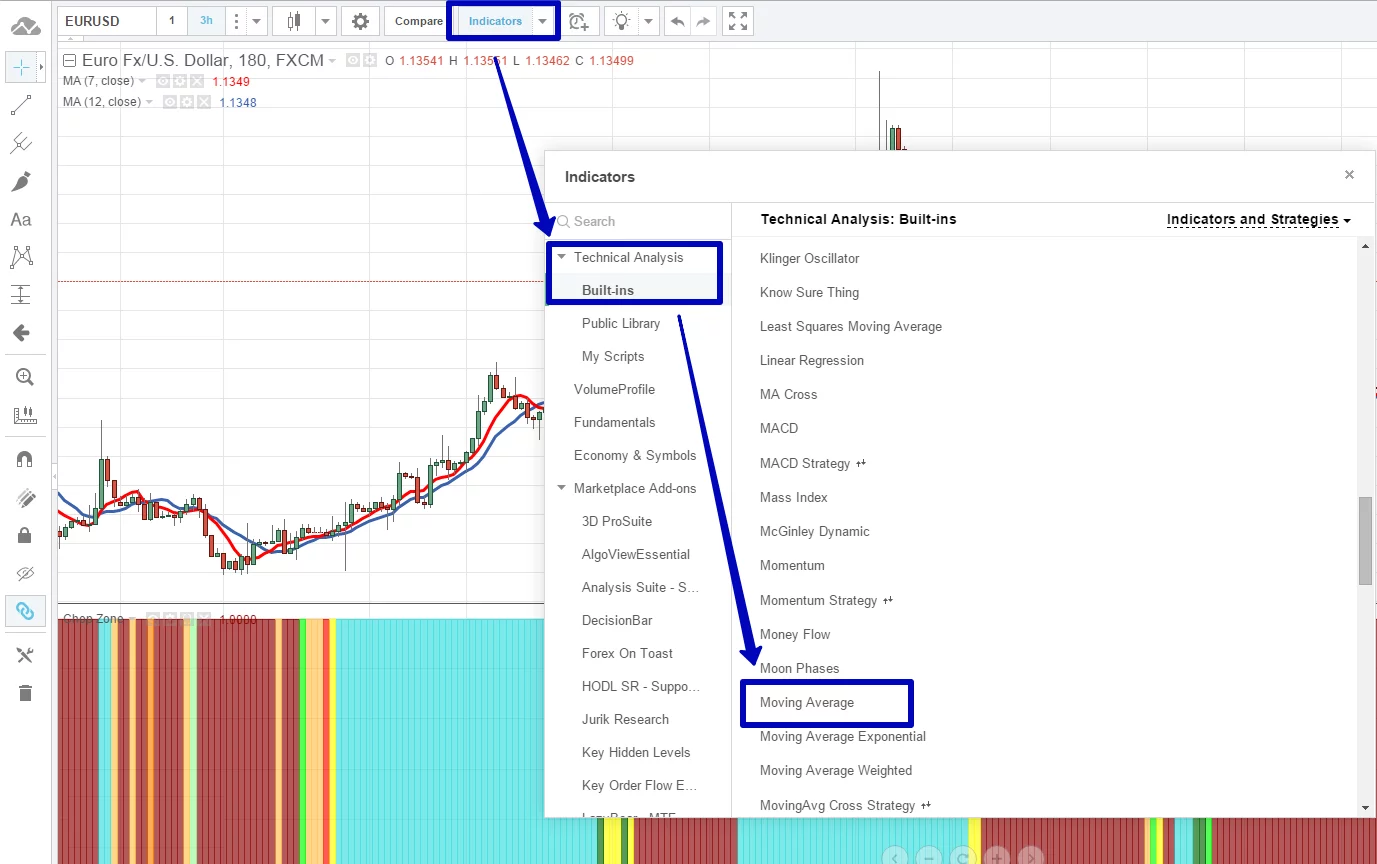Click the EURUSD symbol input field
The height and width of the screenshot is (864, 1377).
pyautogui.click(x=106, y=21)
